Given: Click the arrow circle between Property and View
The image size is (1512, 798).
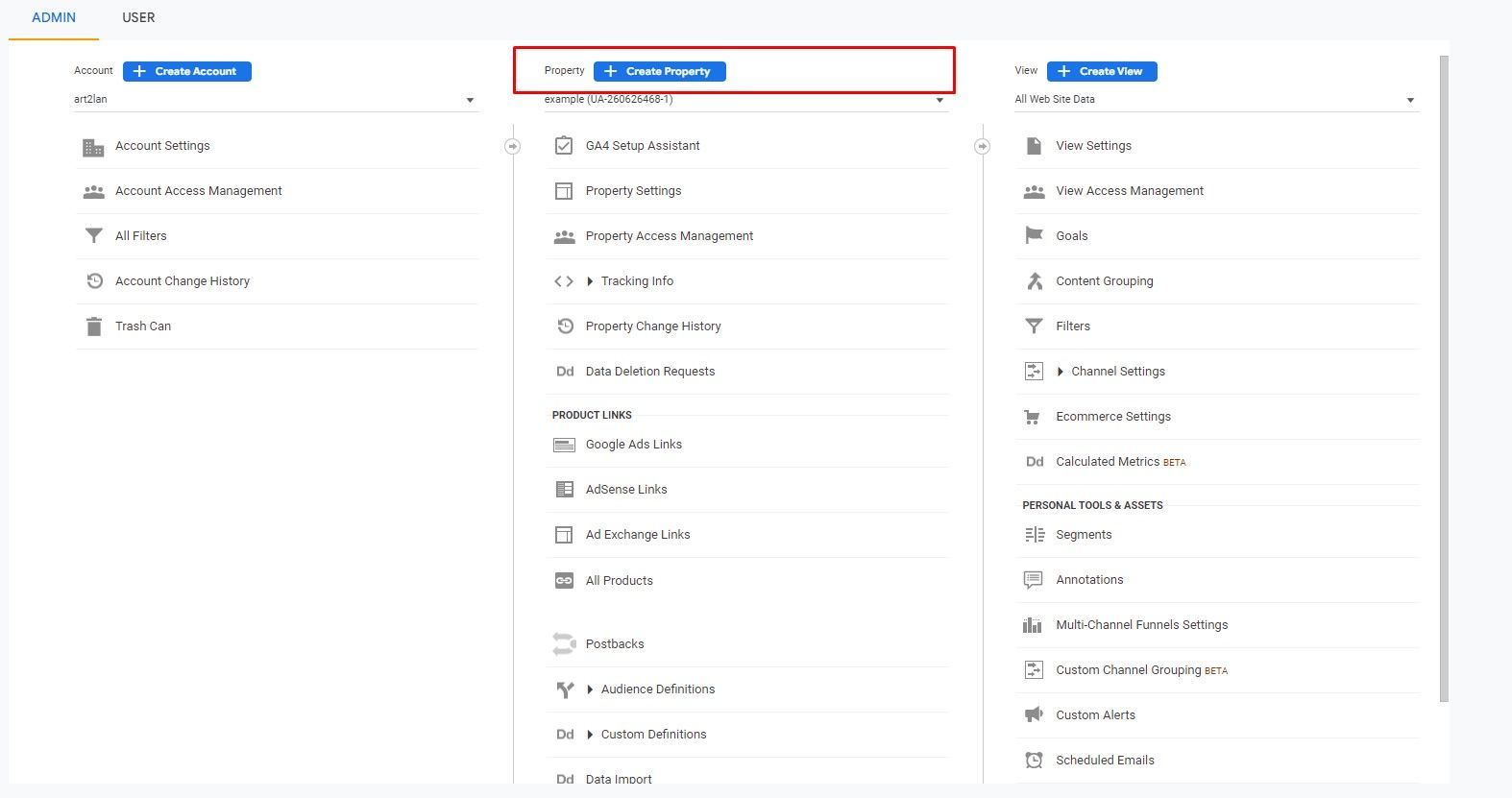Looking at the screenshot, I should pyautogui.click(x=982, y=146).
